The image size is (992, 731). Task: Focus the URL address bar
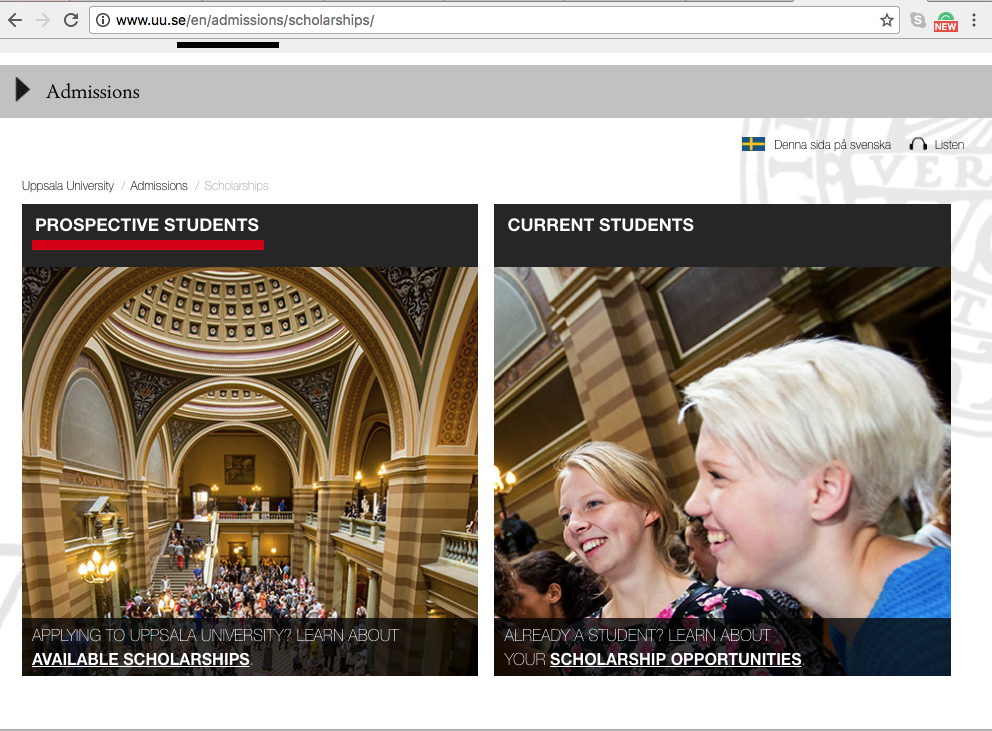(493, 20)
